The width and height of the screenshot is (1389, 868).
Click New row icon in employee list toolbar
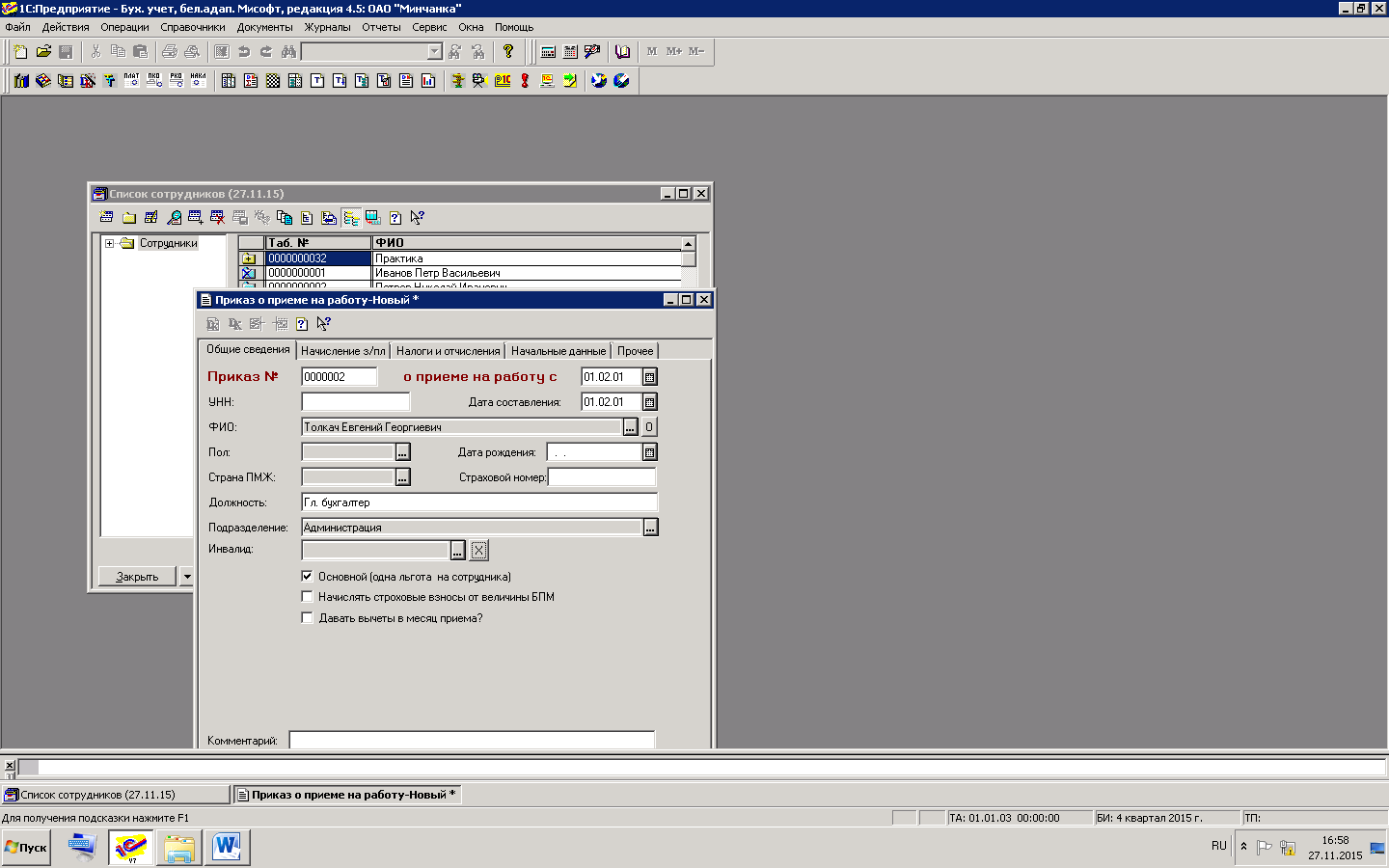point(106,218)
